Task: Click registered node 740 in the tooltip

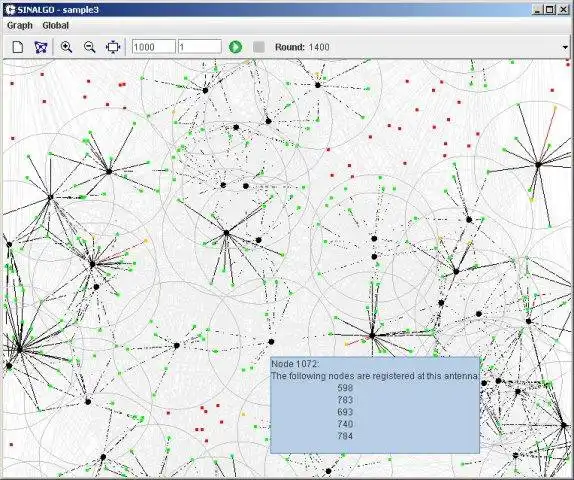Action: [345, 424]
